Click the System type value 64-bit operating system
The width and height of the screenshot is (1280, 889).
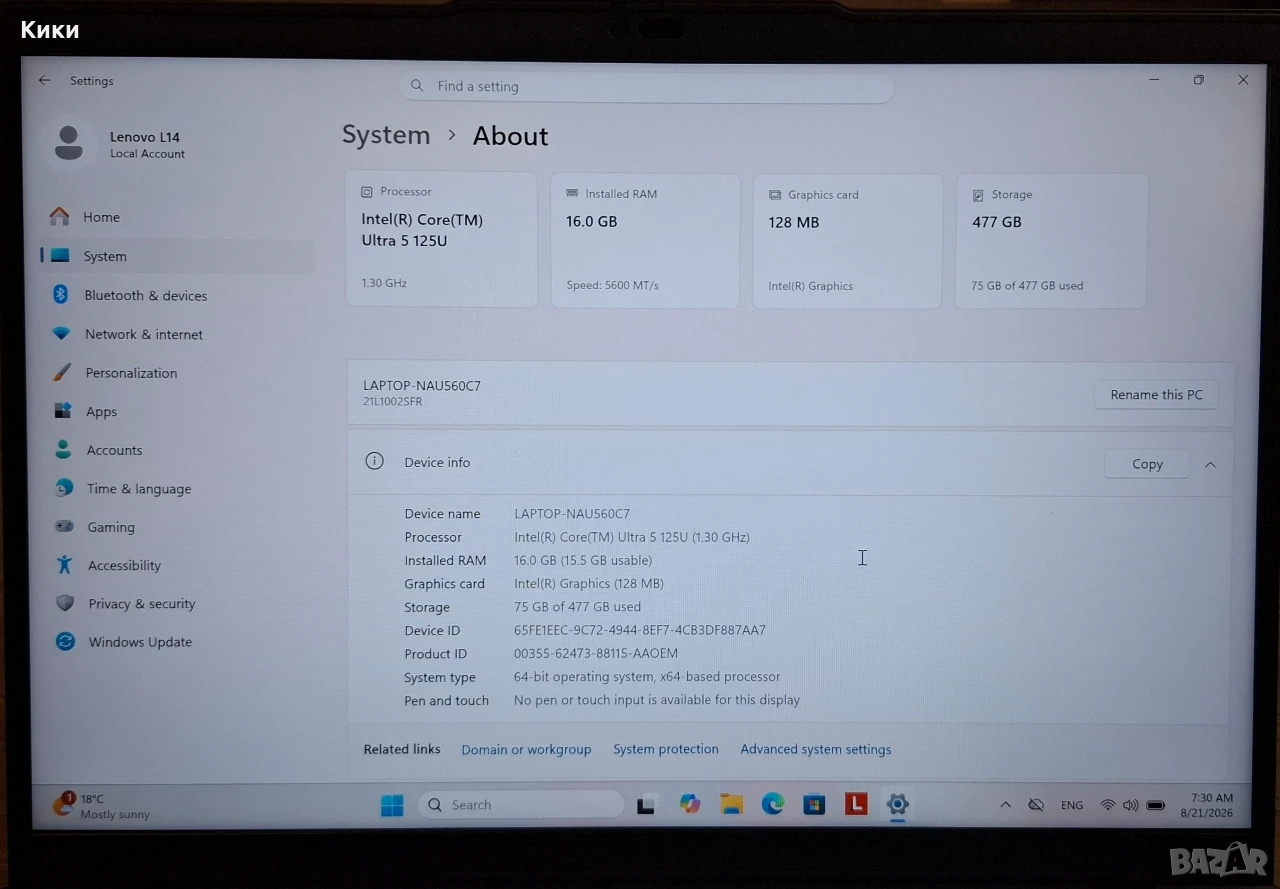(x=647, y=677)
